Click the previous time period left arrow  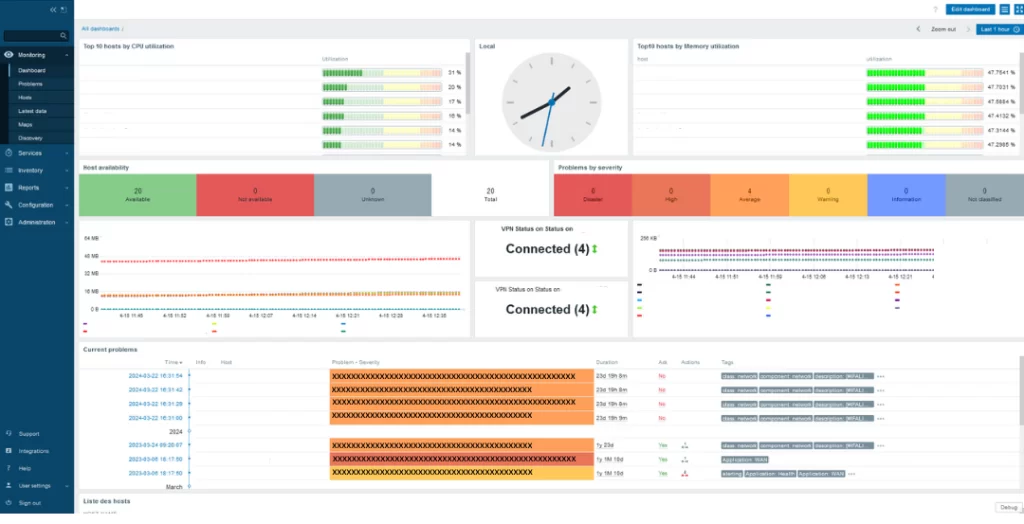tap(918, 29)
